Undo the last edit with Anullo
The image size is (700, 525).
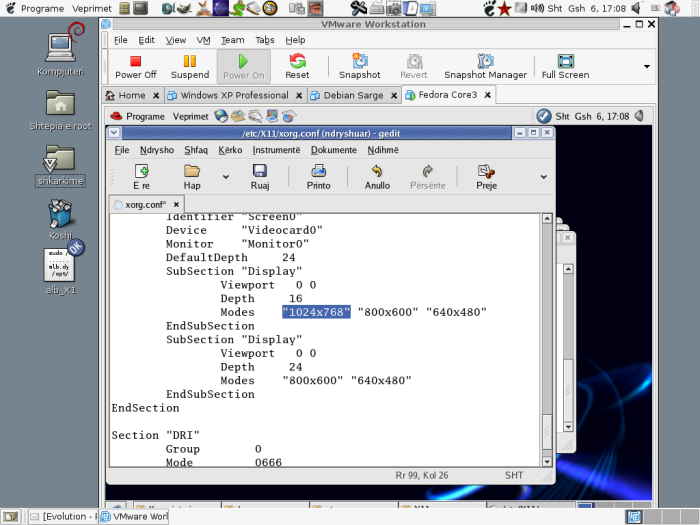click(377, 177)
